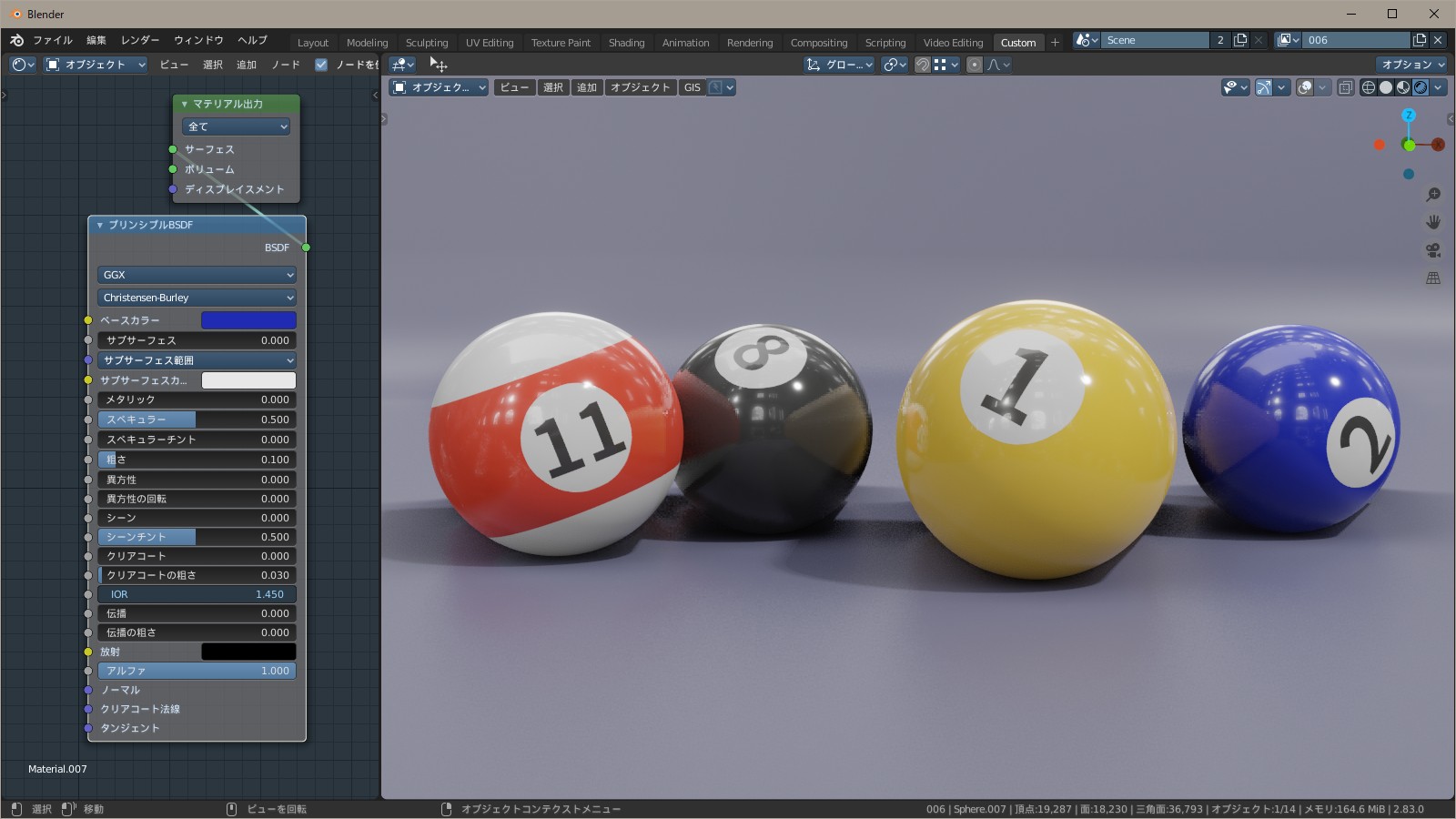Click the viewport 追加 menu button
1456x819 pixels.
(x=587, y=87)
